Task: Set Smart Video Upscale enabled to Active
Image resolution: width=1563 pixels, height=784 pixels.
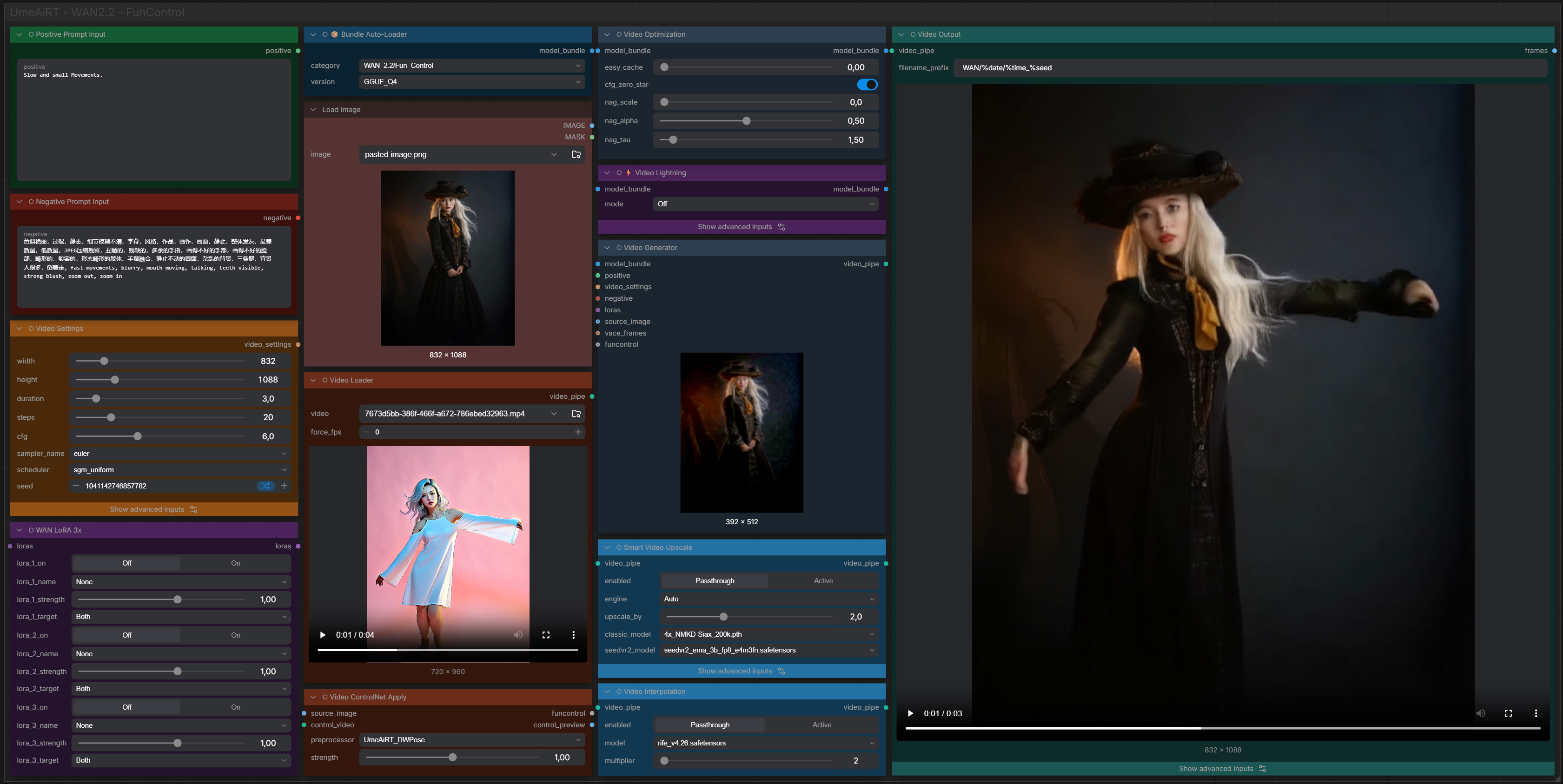Action: point(823,581)
